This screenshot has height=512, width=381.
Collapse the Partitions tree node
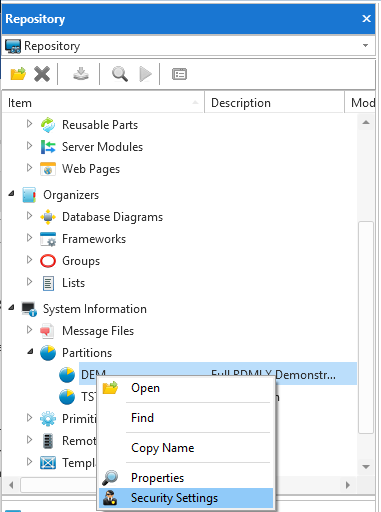pos(30,351)
